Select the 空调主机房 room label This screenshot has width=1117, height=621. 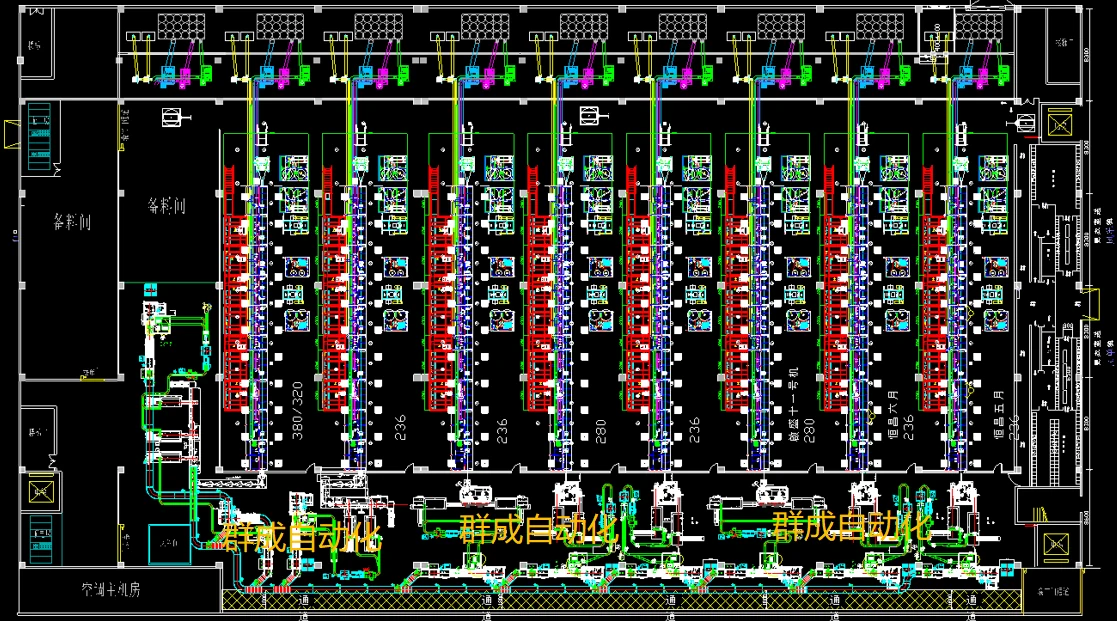(110, 590)
